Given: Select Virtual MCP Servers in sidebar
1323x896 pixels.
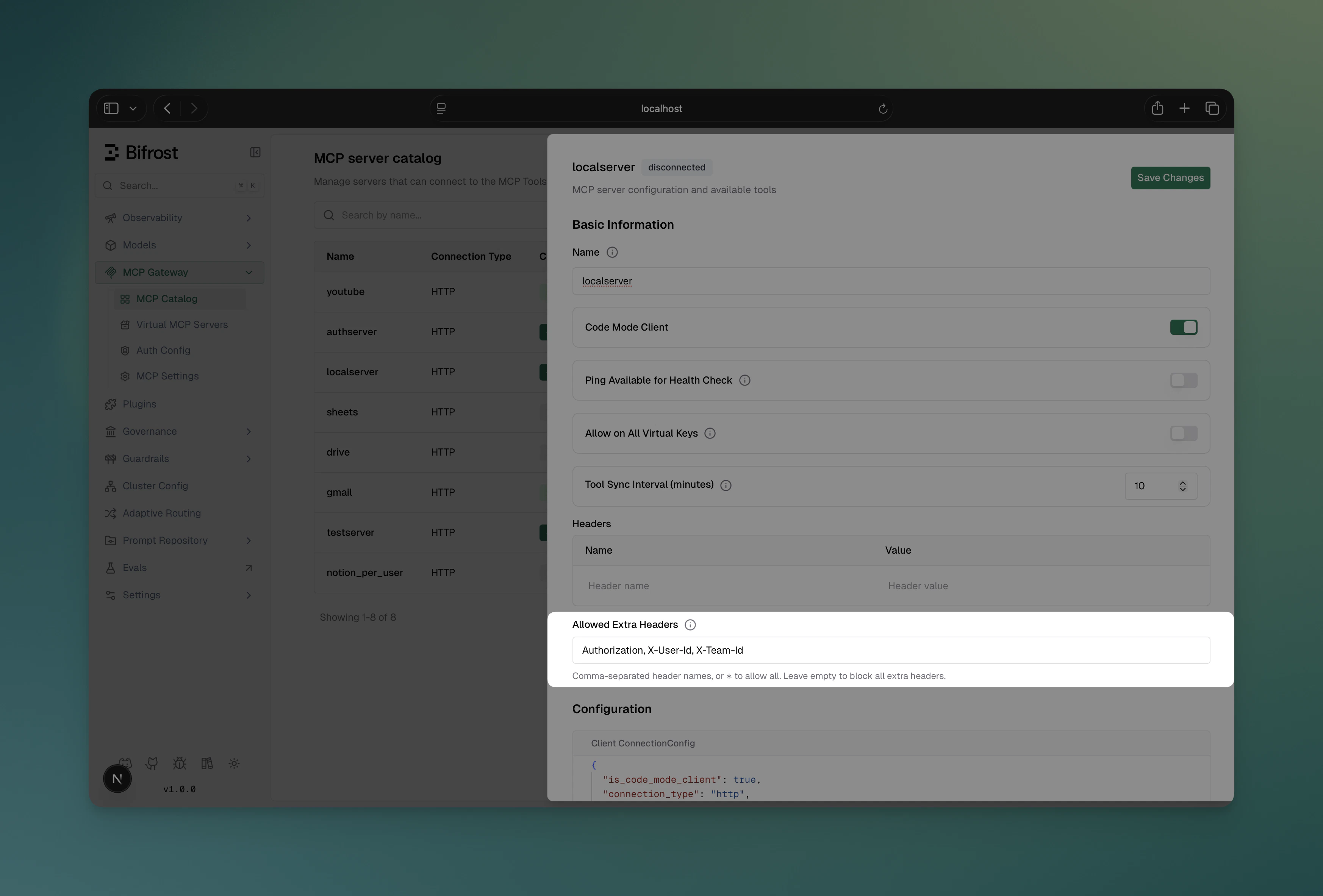Looking at the screenshot, I should pyautogui.click(x=181, y=324).
